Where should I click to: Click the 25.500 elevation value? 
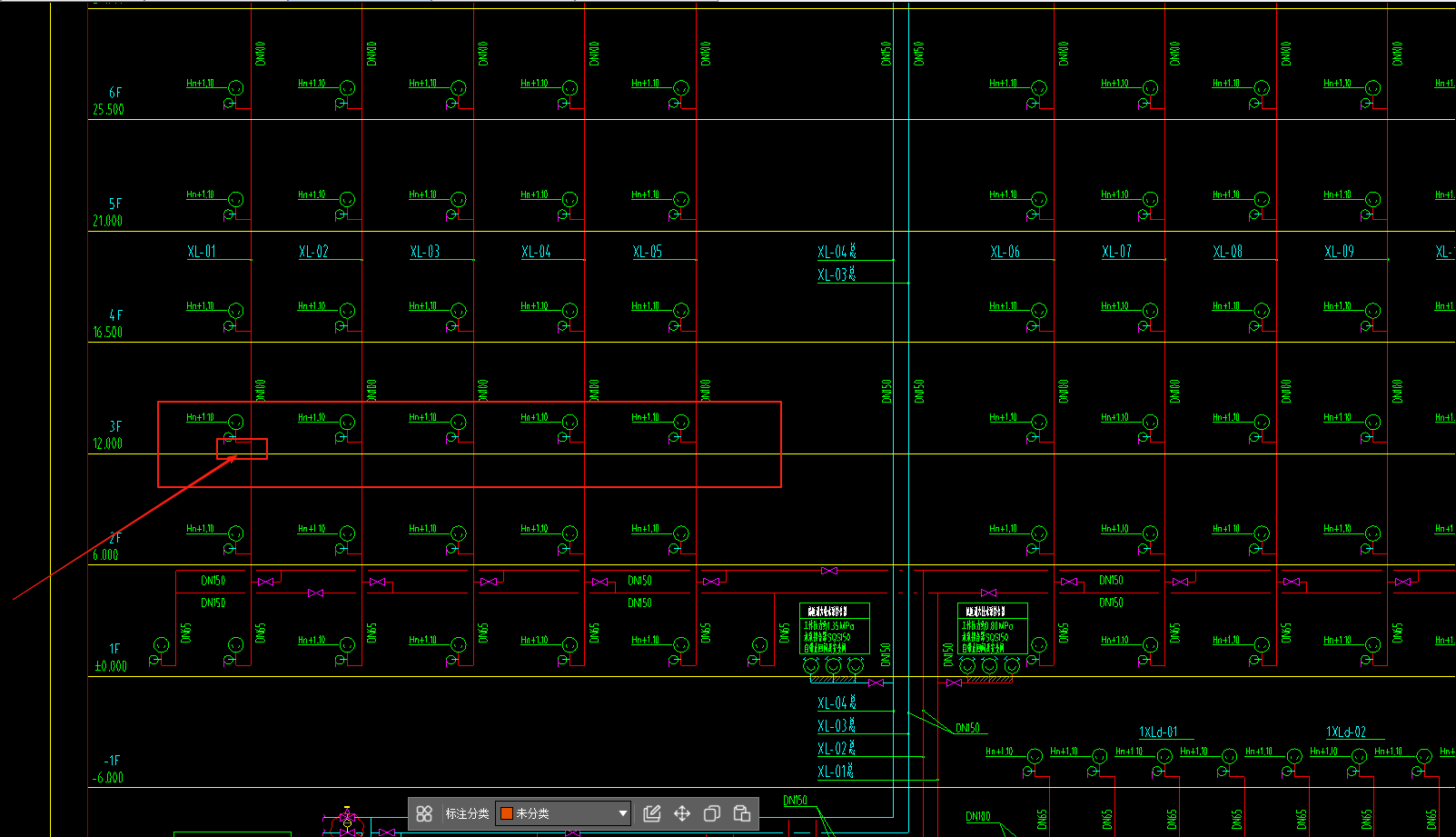[108, 109]
